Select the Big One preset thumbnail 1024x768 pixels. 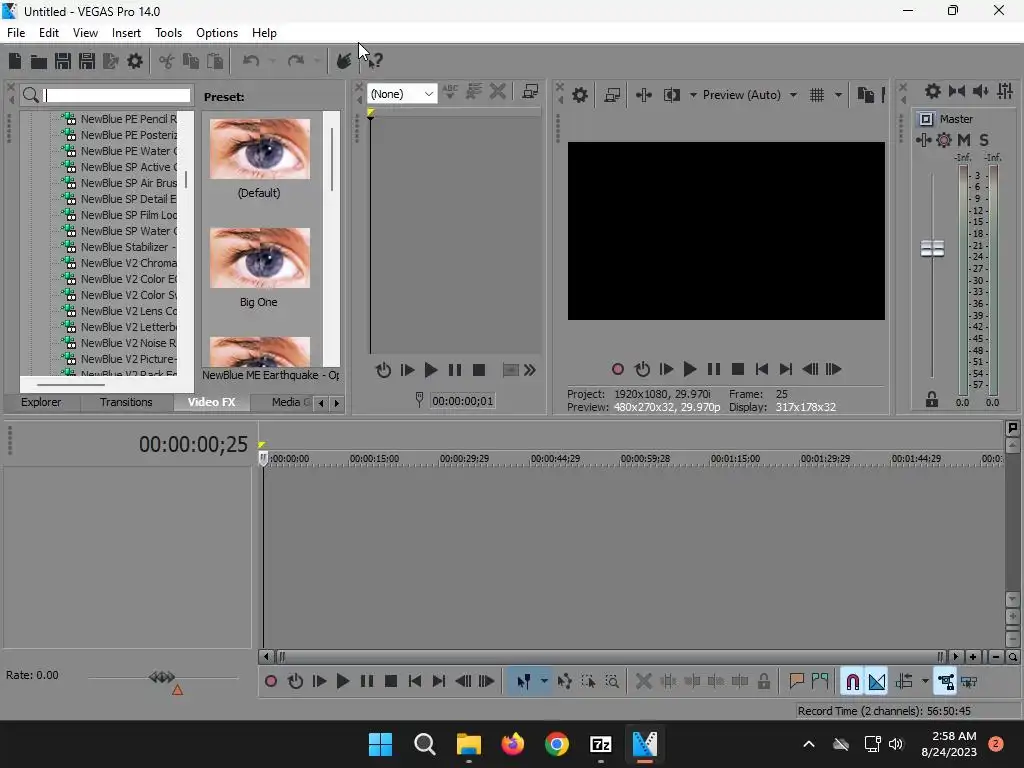pyautogui.click(x=259, y=258)
